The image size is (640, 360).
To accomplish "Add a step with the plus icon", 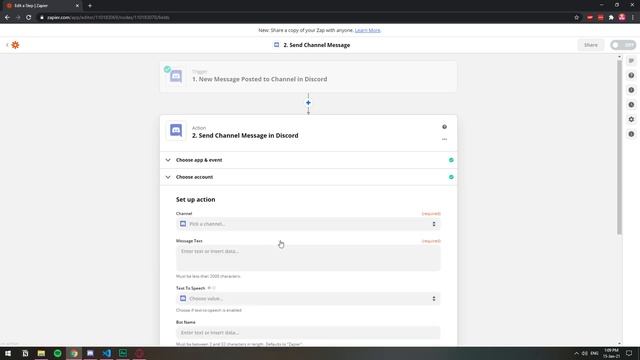I will tap(308, 103).
